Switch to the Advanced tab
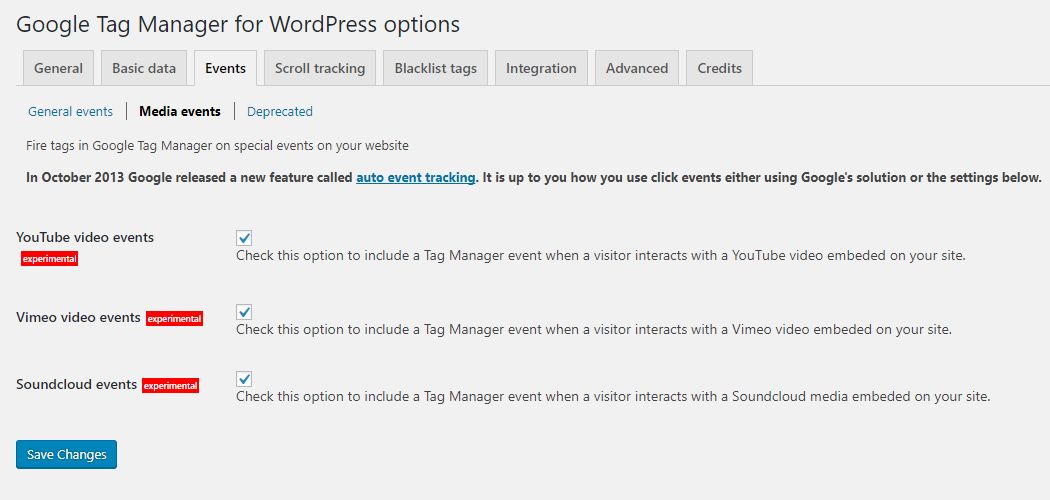 click(636, 68)
